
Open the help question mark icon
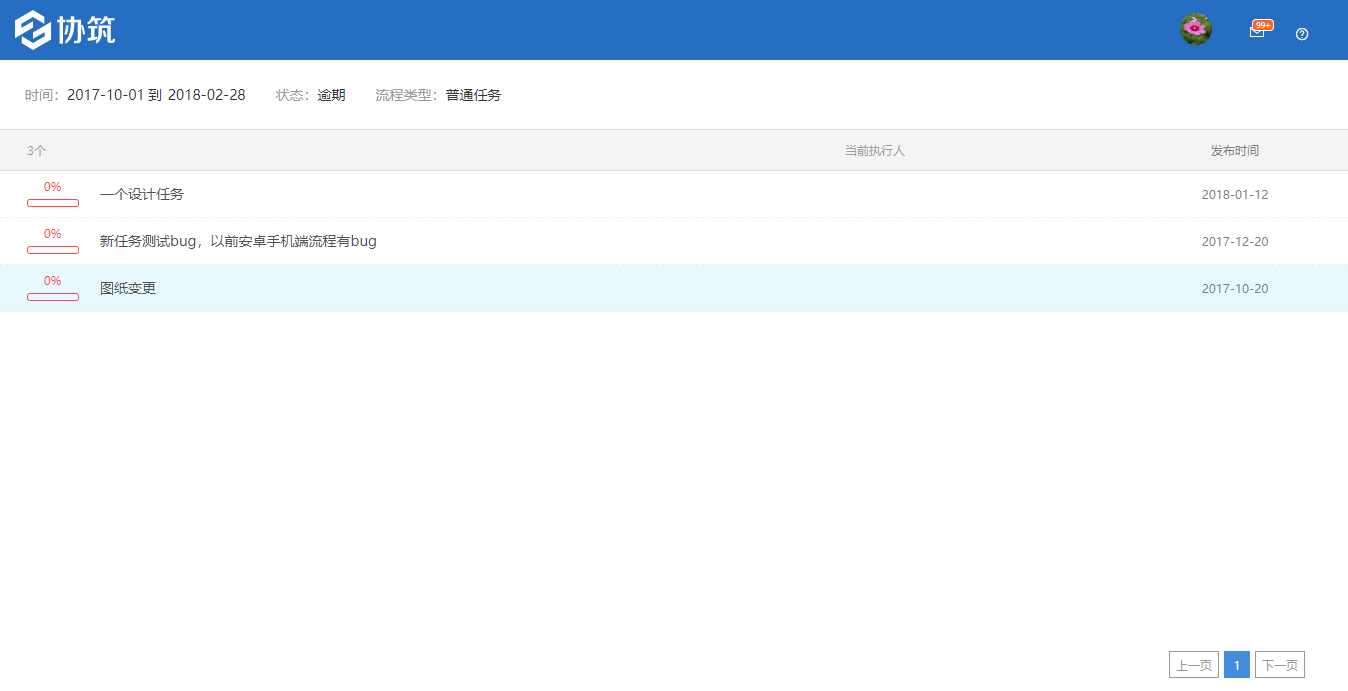(x=1301, y=34)
